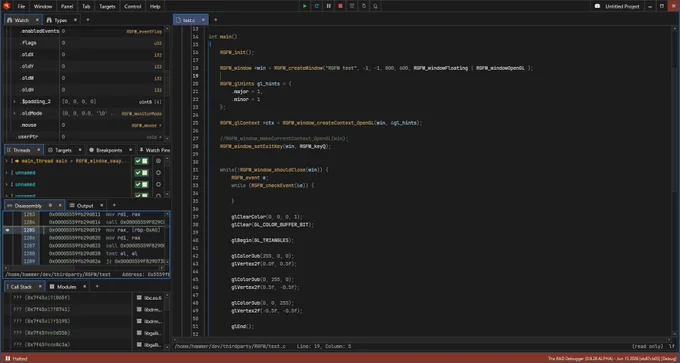This screenshot has width=680, height=363.
Task: Open the Window menu
Action: (x=43, y=7)
